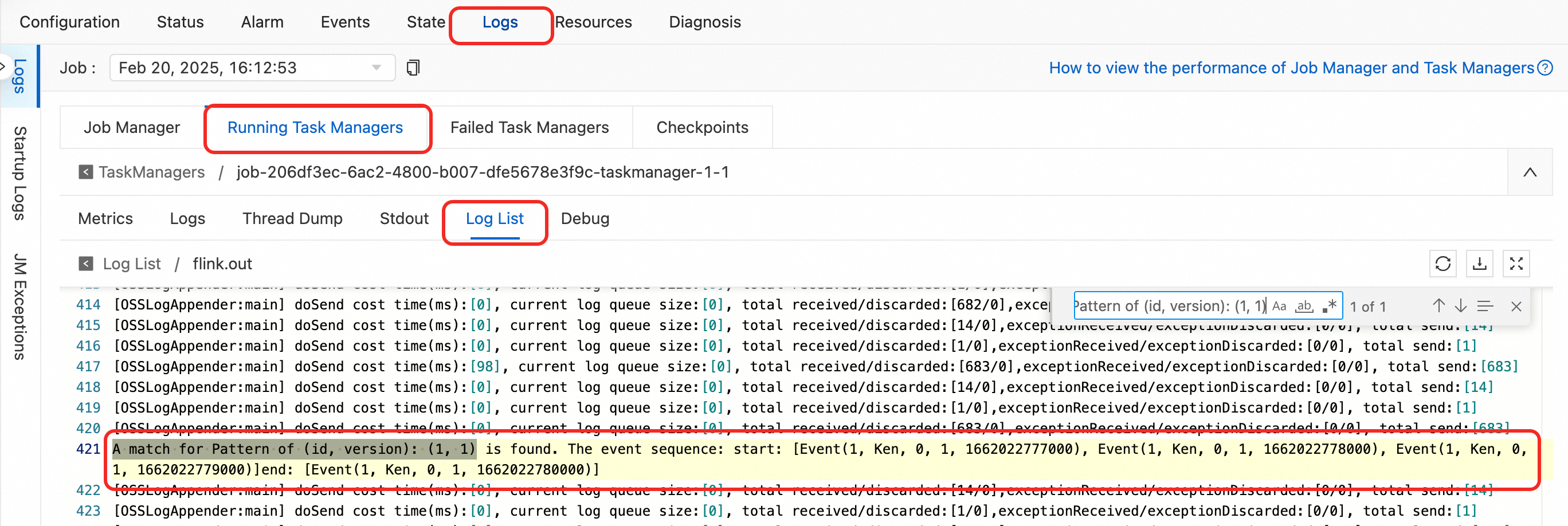Open the Events tab
Image resolution: width=1568 pixels, height=526 pixels.
point(345,22)
